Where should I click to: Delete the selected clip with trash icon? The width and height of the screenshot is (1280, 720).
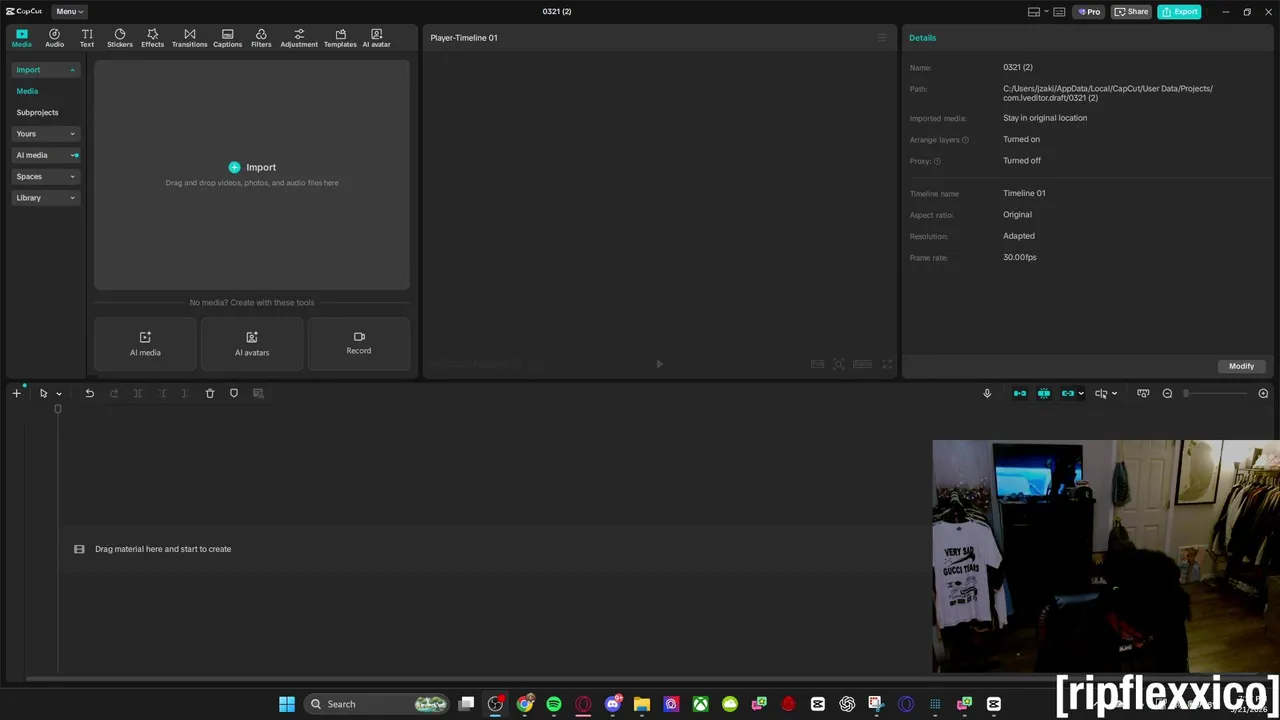pos(210,393)
